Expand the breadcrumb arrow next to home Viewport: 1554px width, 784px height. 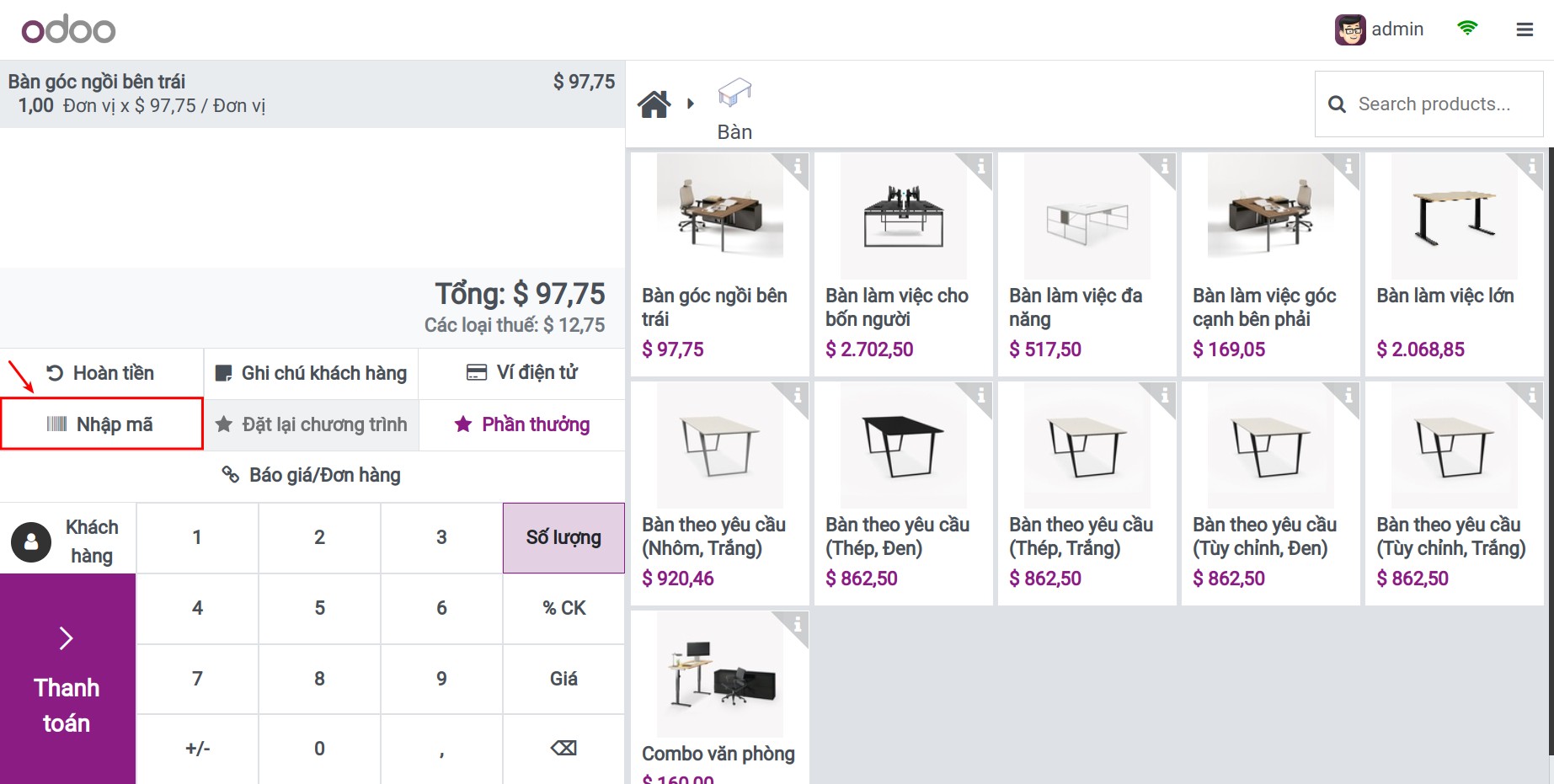691,104
